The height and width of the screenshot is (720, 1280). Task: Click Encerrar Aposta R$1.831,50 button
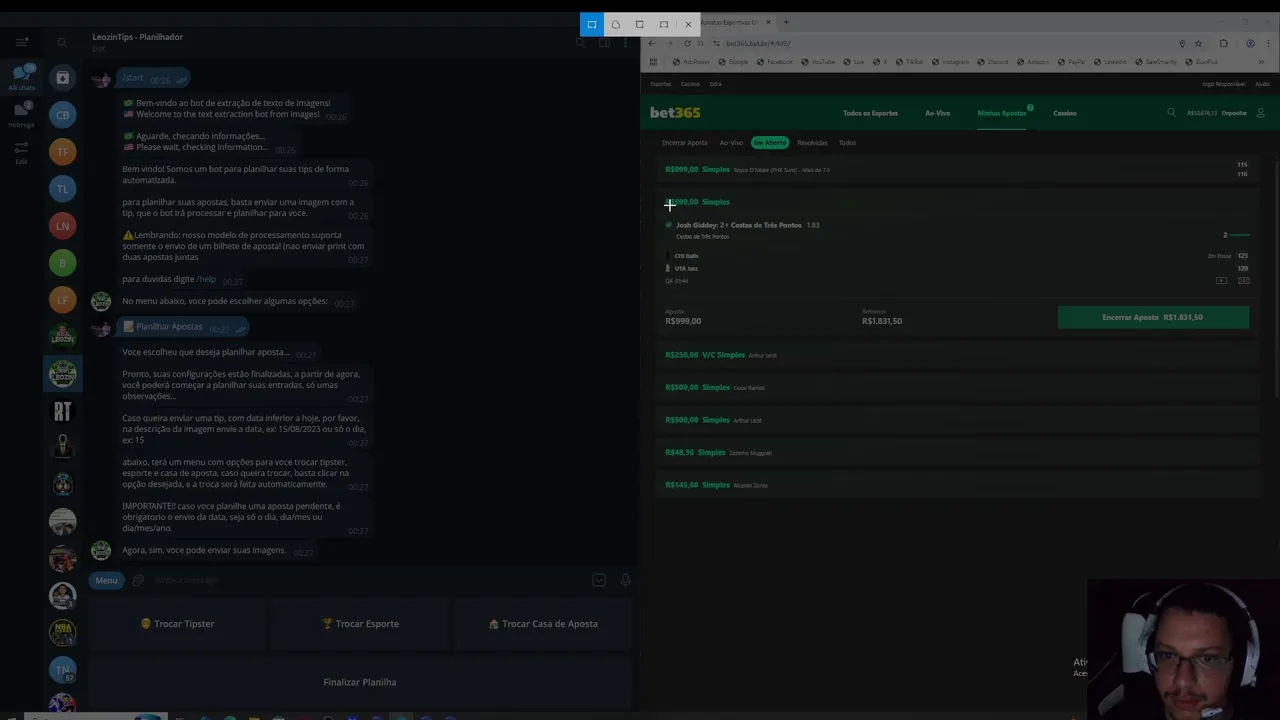(x=1153, y=317)
